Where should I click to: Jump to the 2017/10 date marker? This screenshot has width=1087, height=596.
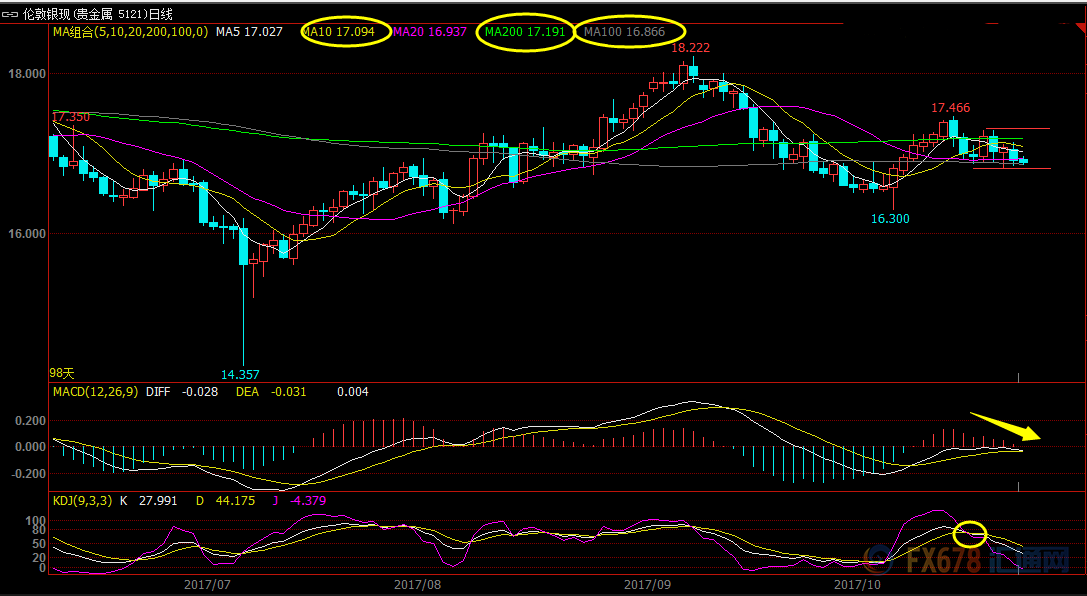(858, 585)
